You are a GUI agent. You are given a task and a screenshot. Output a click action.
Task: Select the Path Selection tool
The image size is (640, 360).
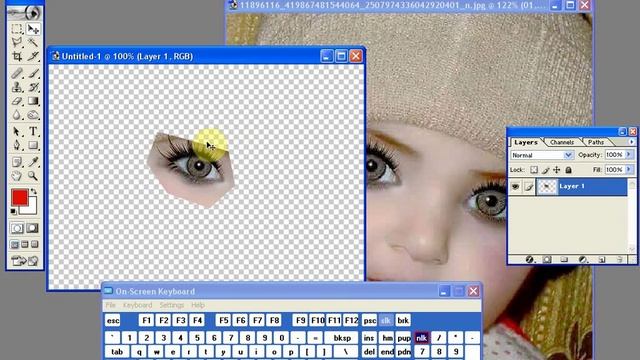(x=17, y=131)
